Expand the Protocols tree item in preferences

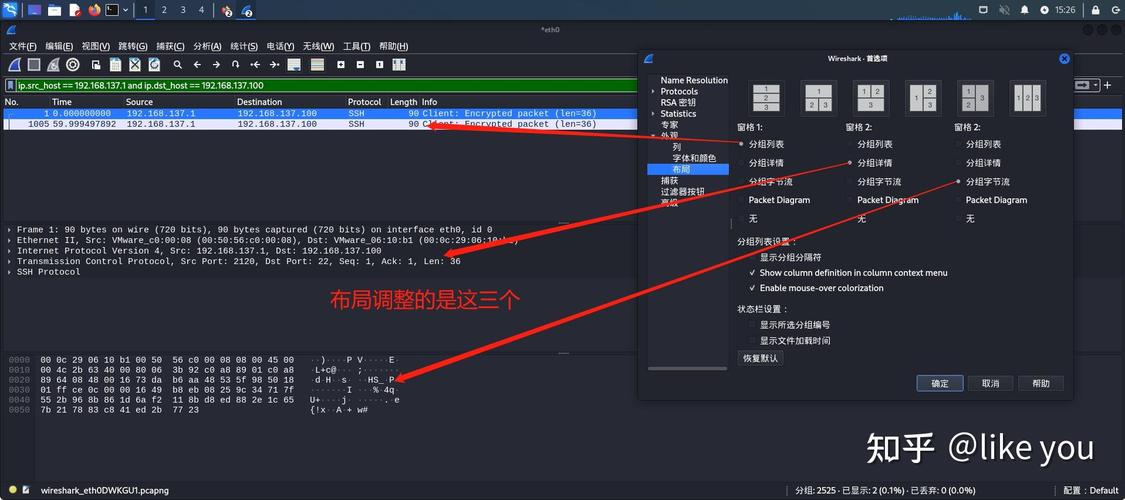(x=654, y=92)
